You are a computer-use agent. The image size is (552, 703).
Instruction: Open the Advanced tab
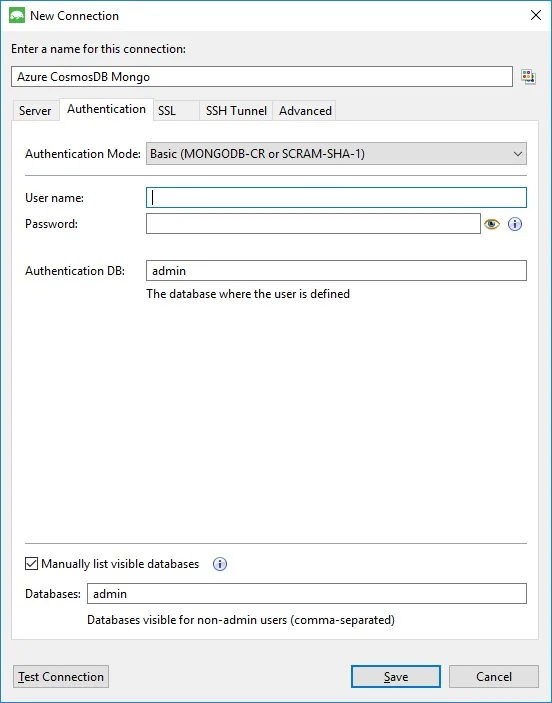(x=305, y=111)
